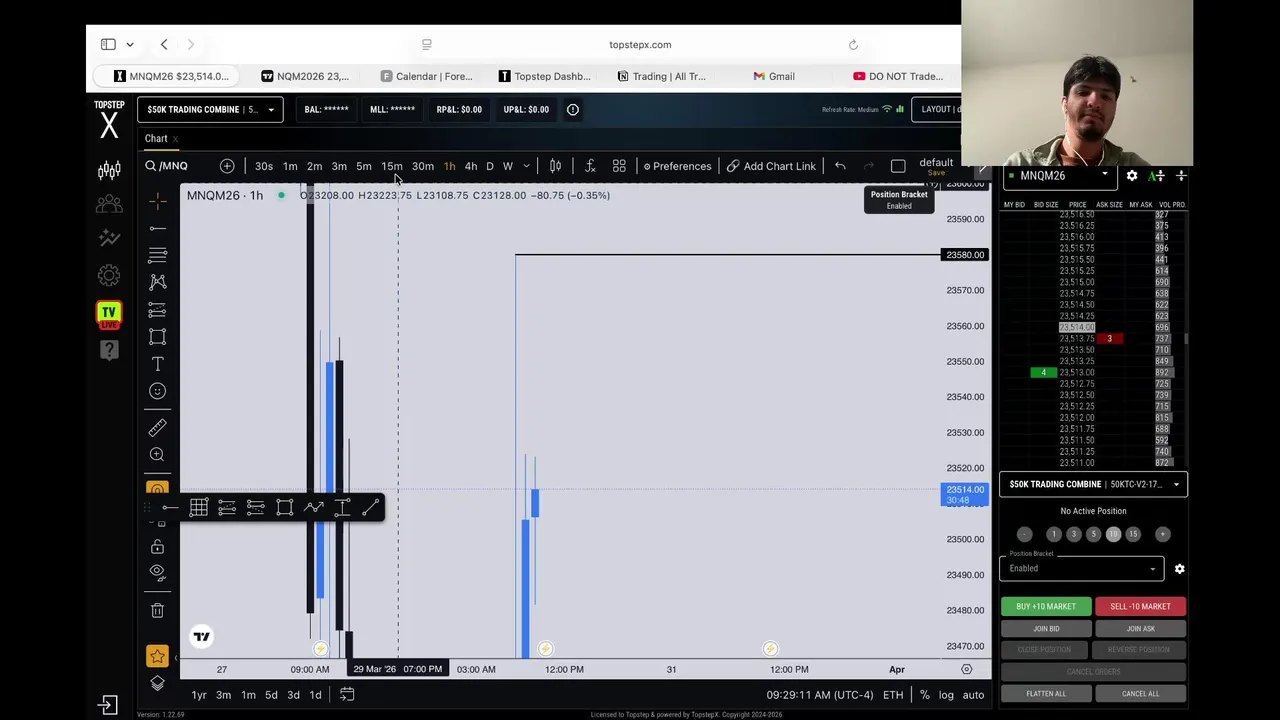Image resolution: width=1280 pixels, height=720 pixels.
Task: Open chart type candles icon in toolbar
Action: 555,166
